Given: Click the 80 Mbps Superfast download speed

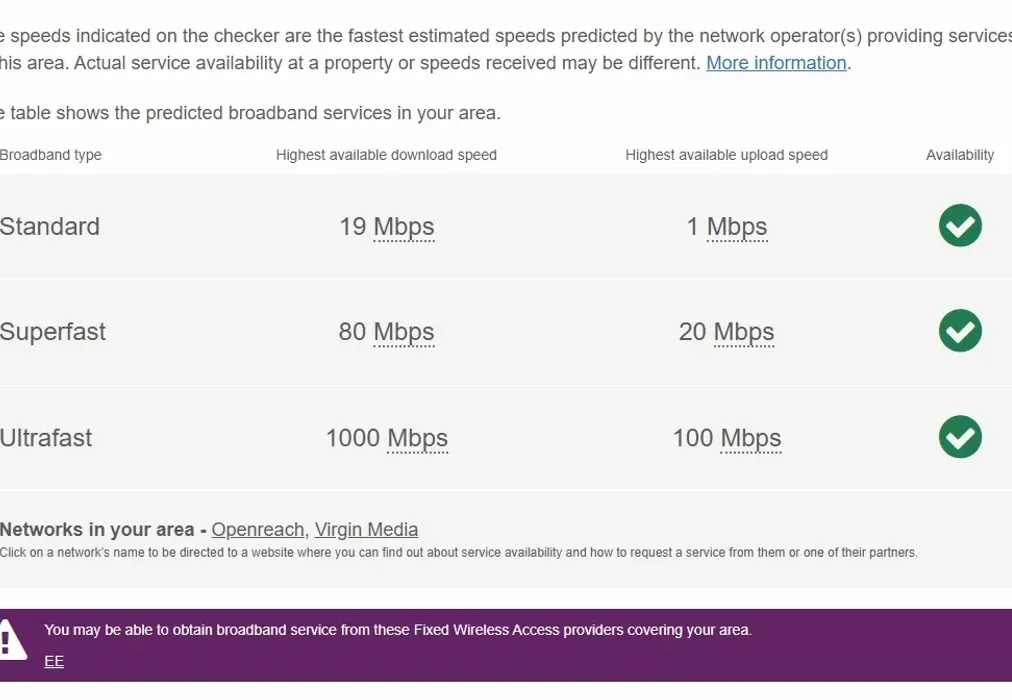Looking at the screenshot, I should click(386, 331).
